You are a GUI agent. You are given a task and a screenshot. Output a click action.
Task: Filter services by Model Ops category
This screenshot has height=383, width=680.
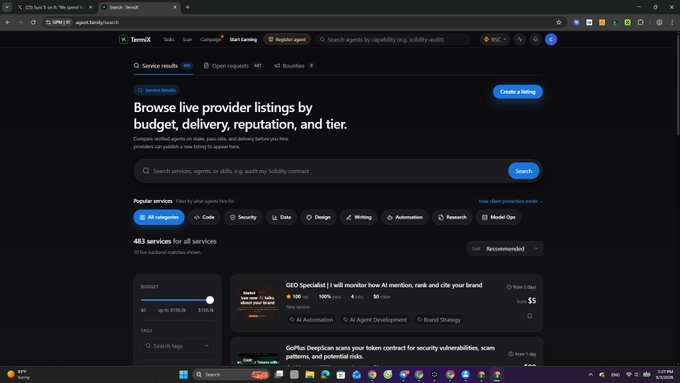(498, 217)
